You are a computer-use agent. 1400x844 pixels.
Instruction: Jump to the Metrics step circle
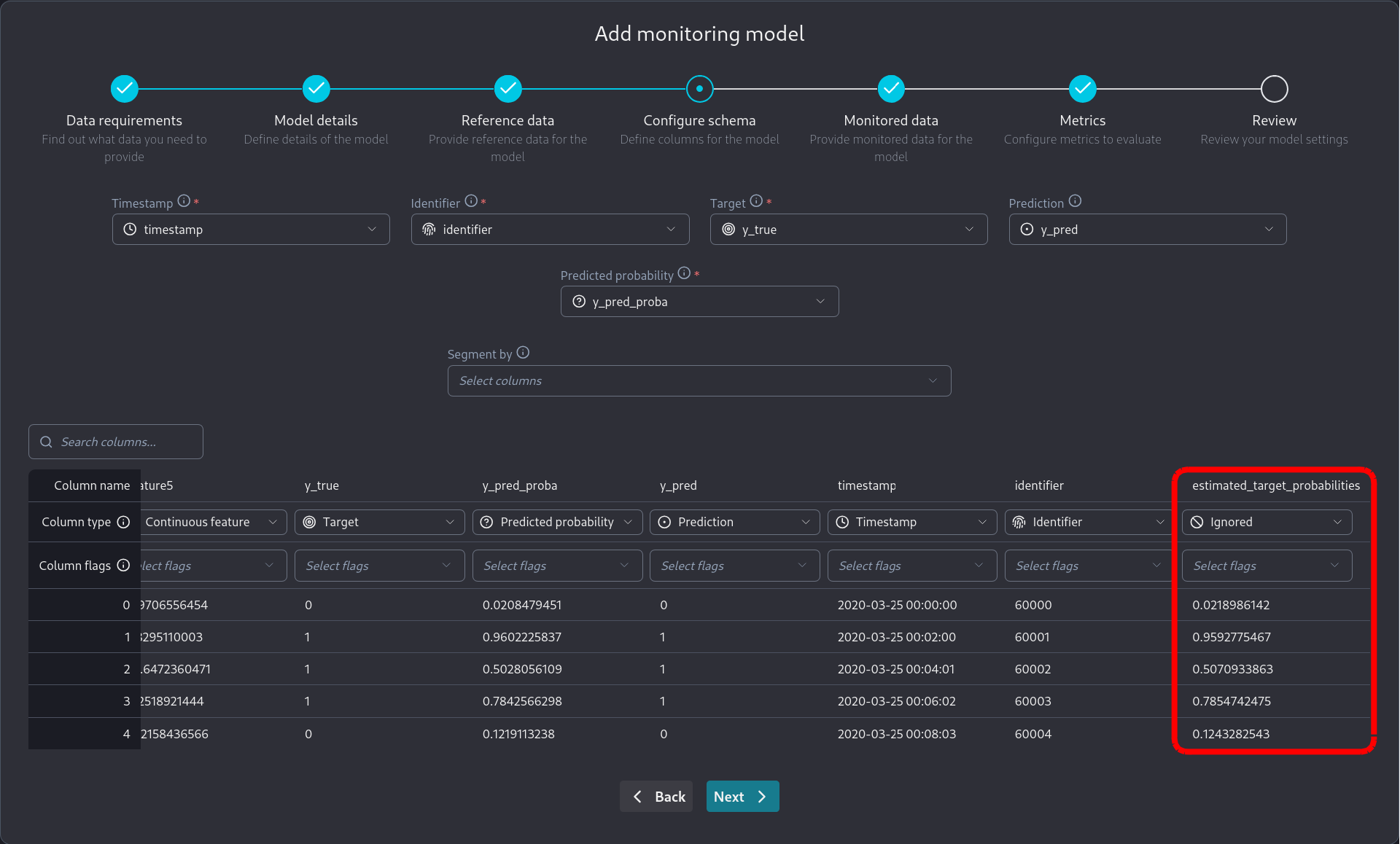(x=1082, y=89)
